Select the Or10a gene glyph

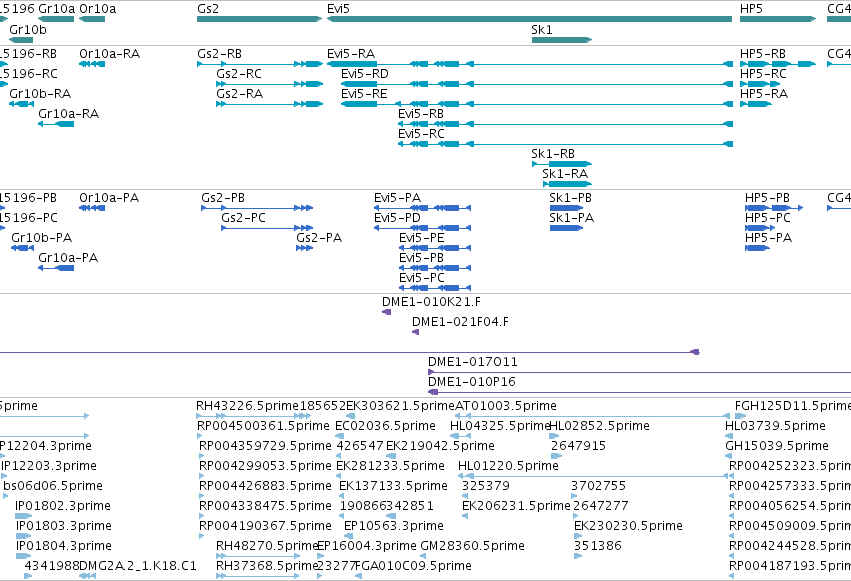92,19
